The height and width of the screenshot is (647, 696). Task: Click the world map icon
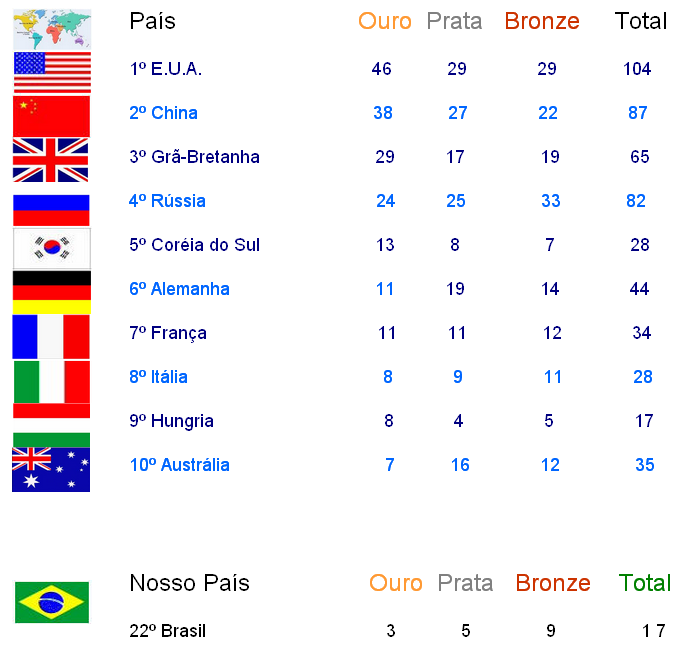52,29
